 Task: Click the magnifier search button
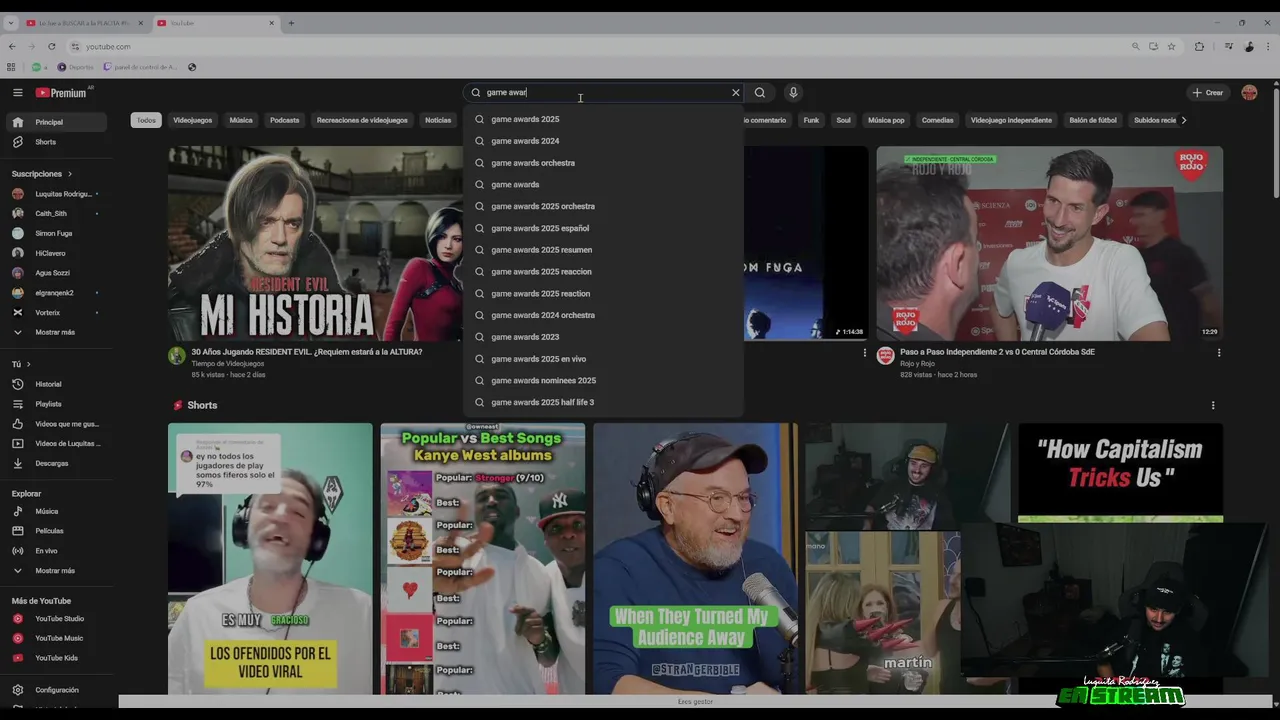[x=760, y=92]
